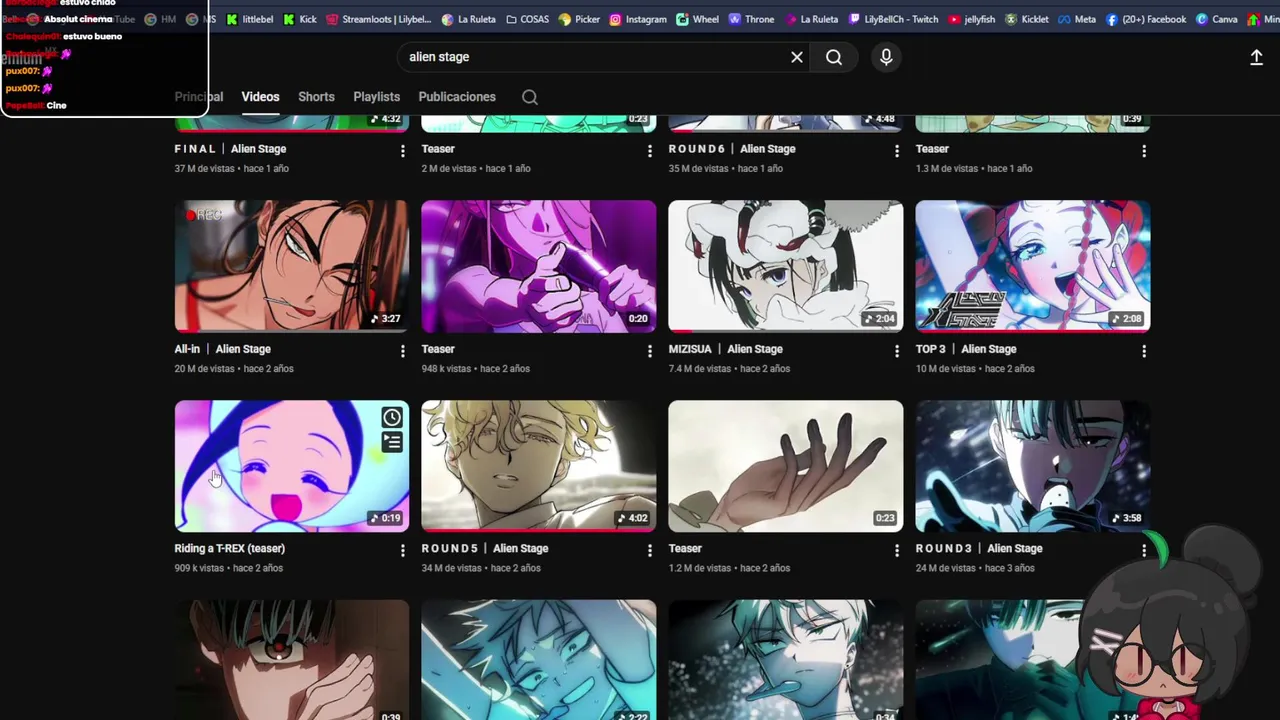Open the Streamloots bookmark
Viewport: 1280px width, 720px height.
pyautogui.click(x=378, y=19)
